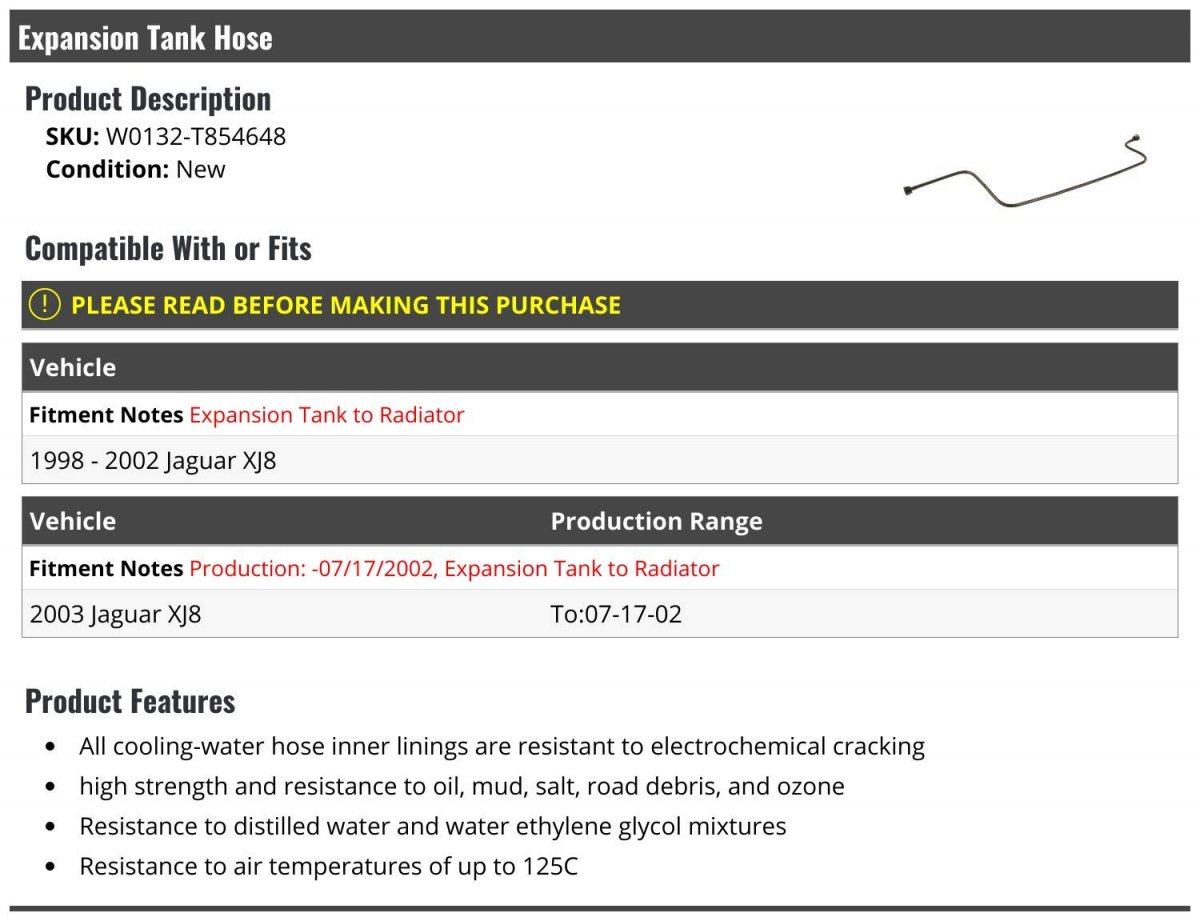Click the red Production: -07/17/2002 fitment note
This screenshot has height=921, width=1200.
point(454,569)
